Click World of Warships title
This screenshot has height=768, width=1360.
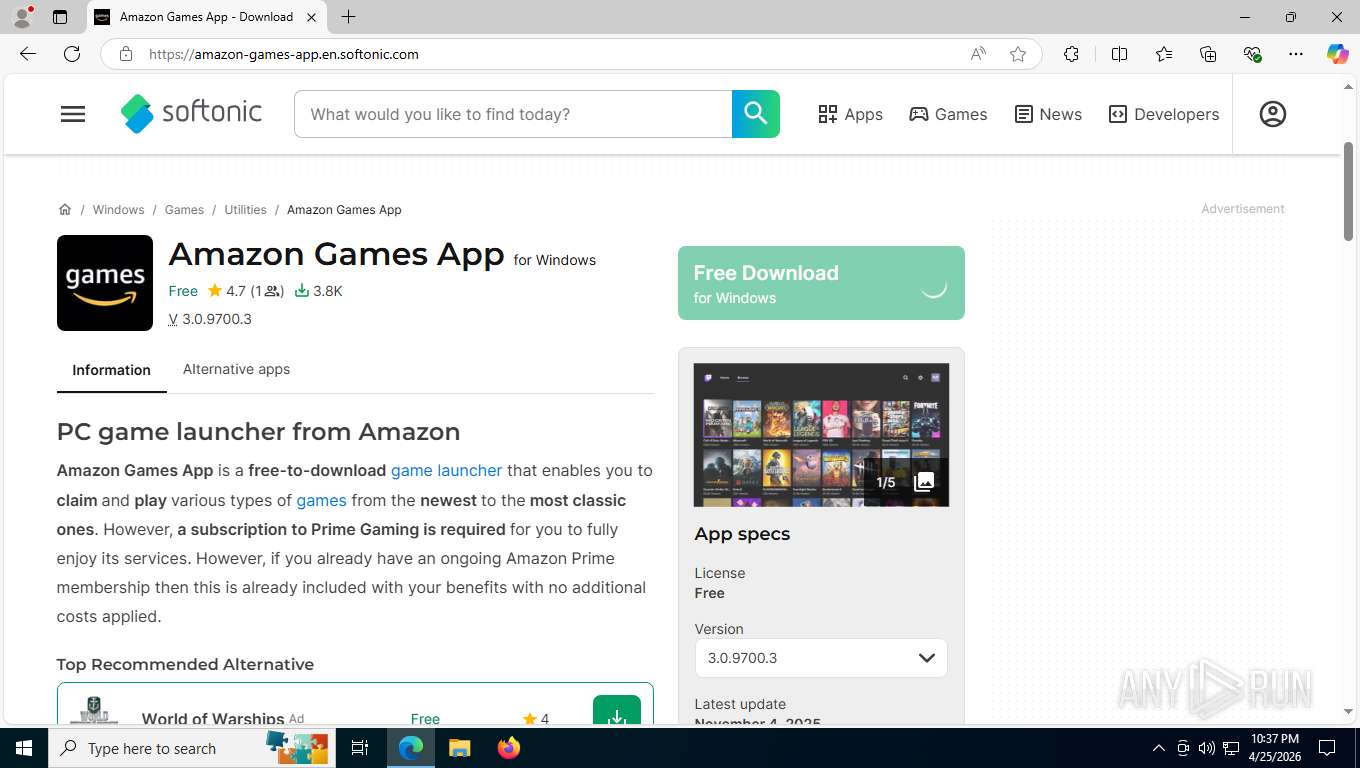click(x=213, y=718)
